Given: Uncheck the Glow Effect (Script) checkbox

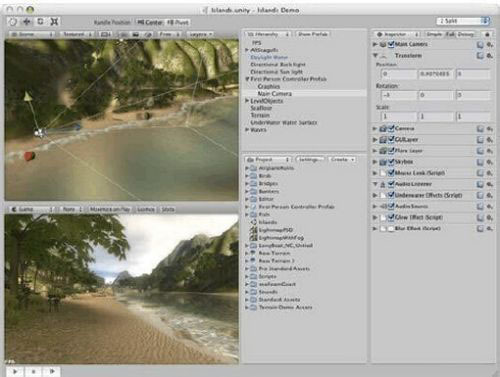Looking at the screenshot, I should coord(391,217).
